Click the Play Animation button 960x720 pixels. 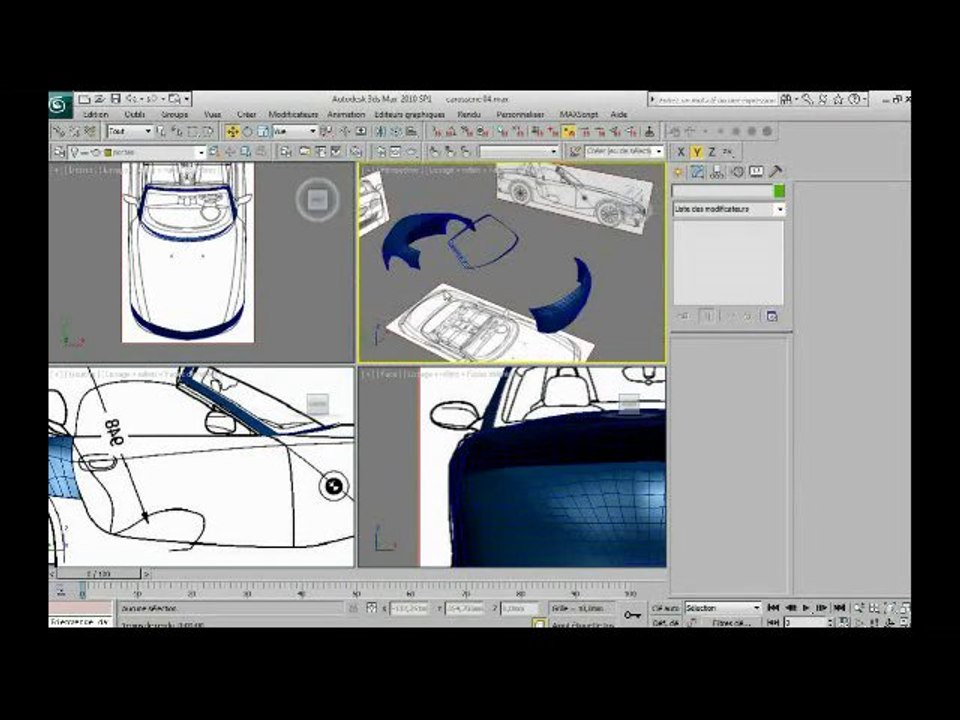pyautogui.click(x=806, y=608)
